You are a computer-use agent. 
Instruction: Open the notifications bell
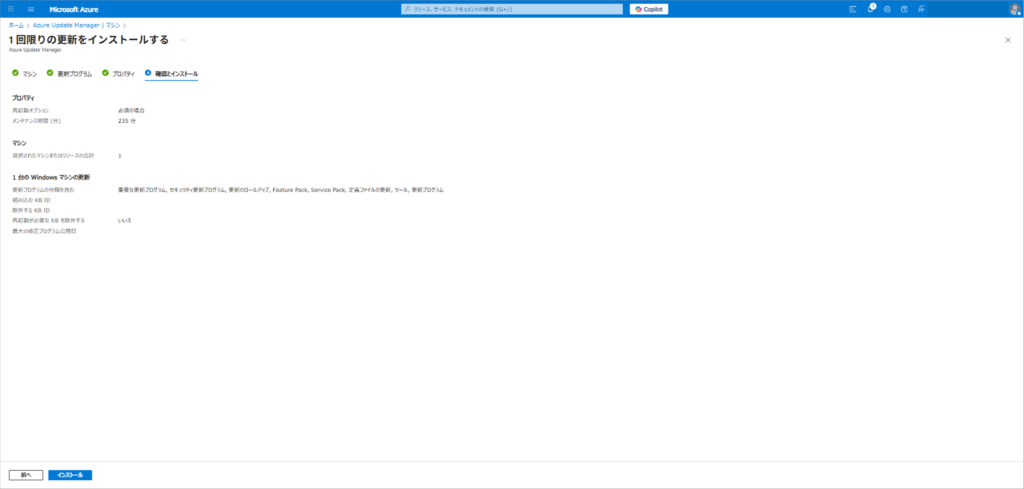coord(870,9)
